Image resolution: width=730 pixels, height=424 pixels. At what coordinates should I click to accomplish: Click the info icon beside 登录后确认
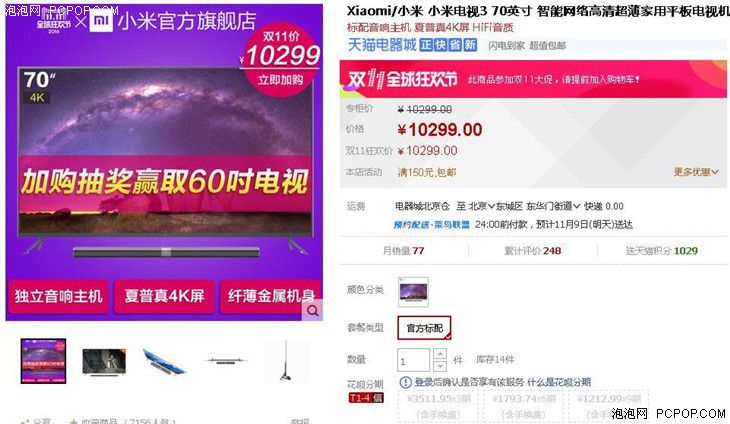406,382
